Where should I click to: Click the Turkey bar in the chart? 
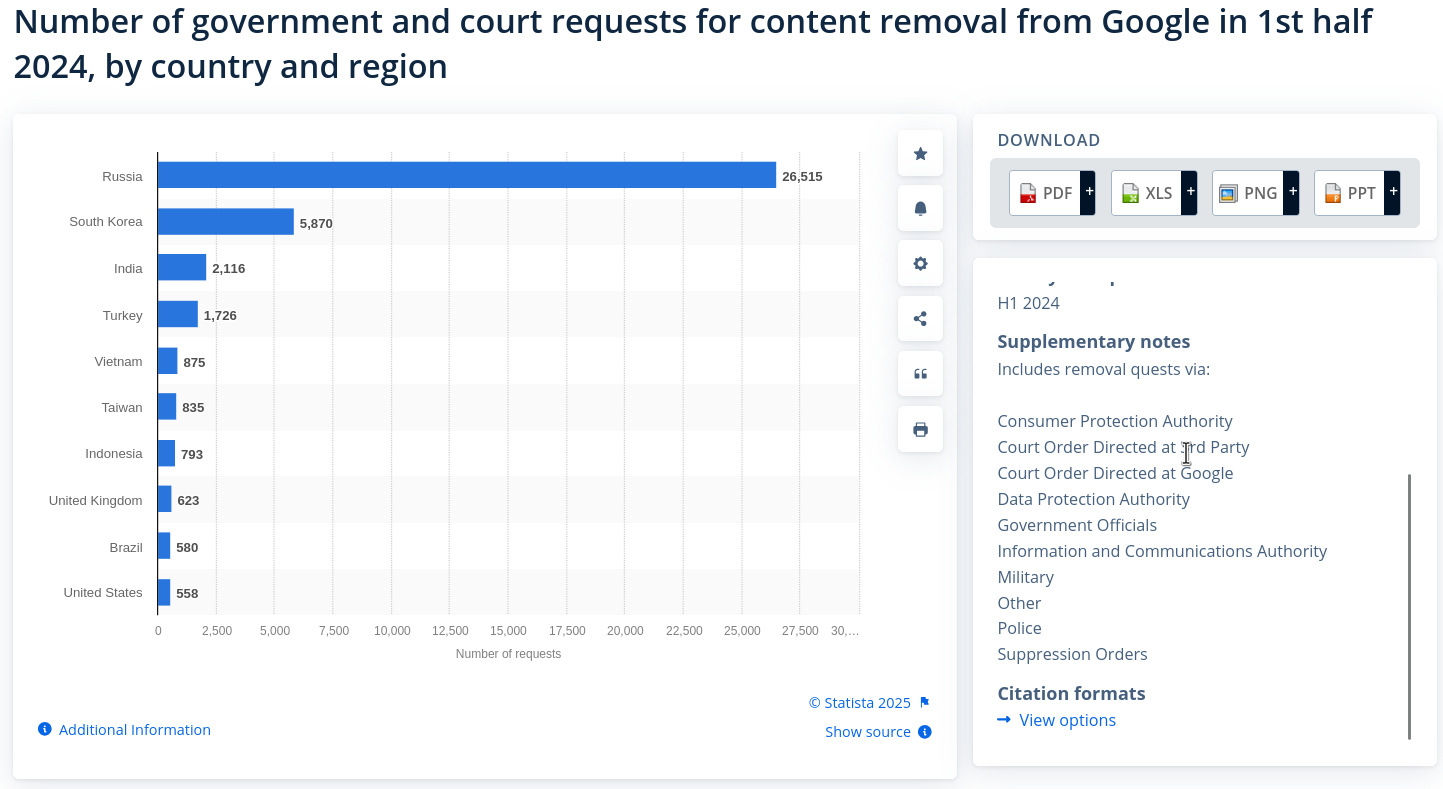(x=178, y=314)
